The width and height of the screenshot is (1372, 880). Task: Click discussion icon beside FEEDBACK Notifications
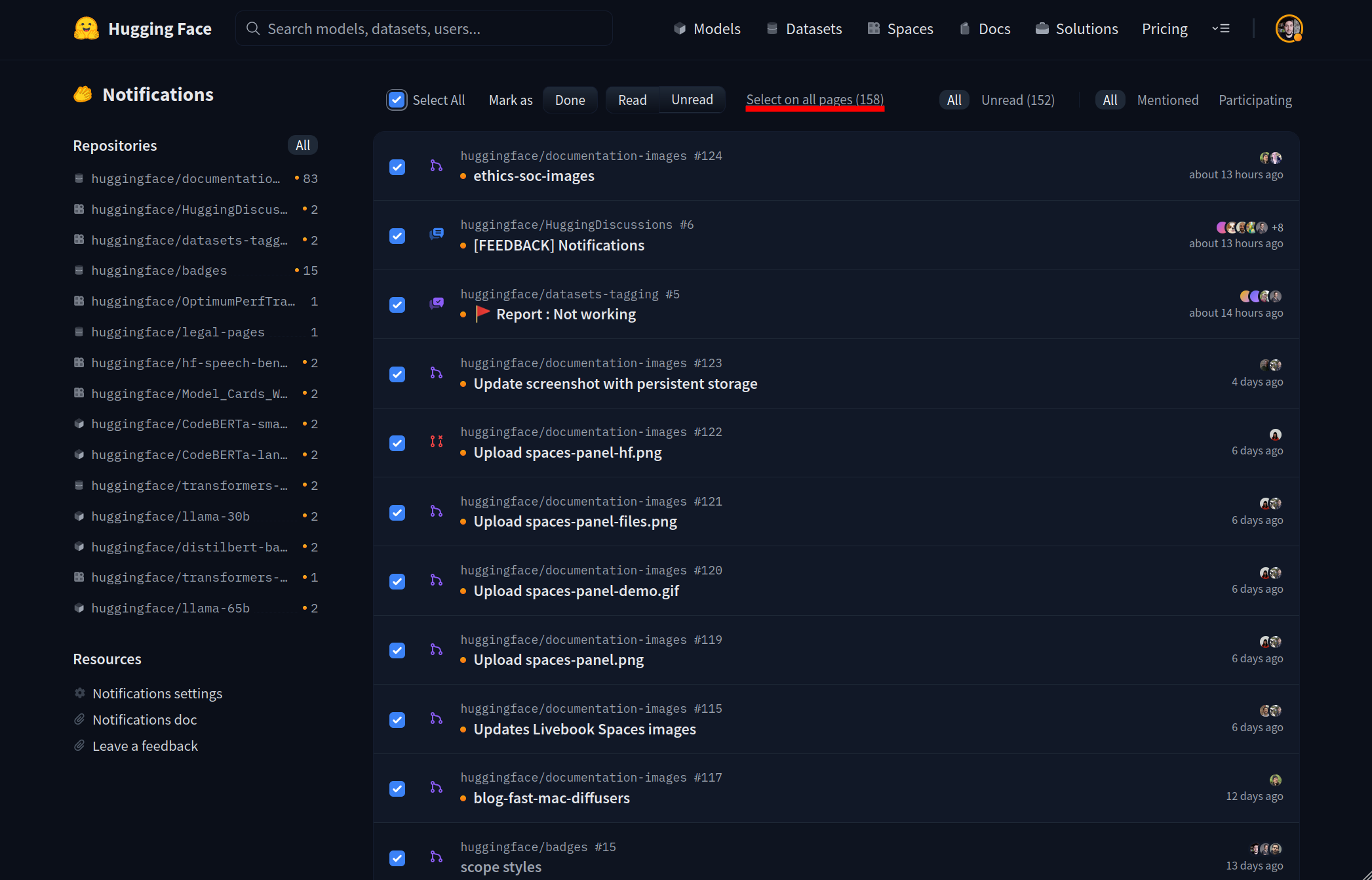tap(436, 234)
